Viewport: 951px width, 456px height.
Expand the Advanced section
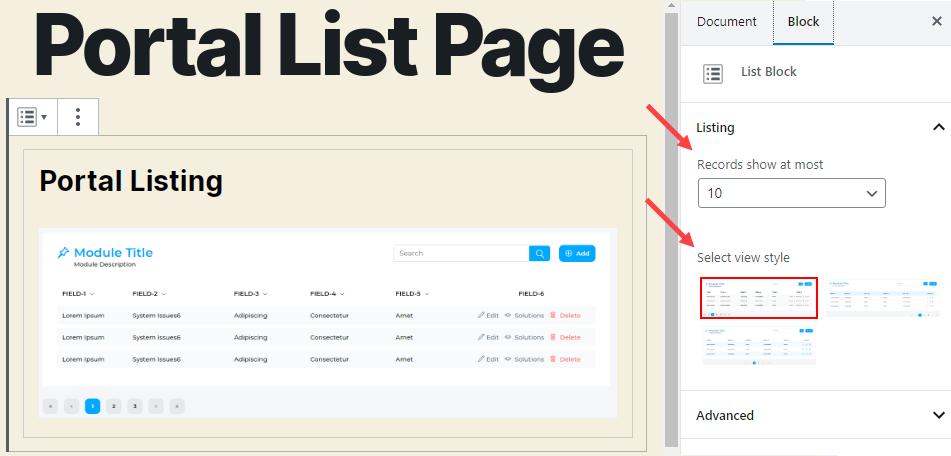pos(937,415)
